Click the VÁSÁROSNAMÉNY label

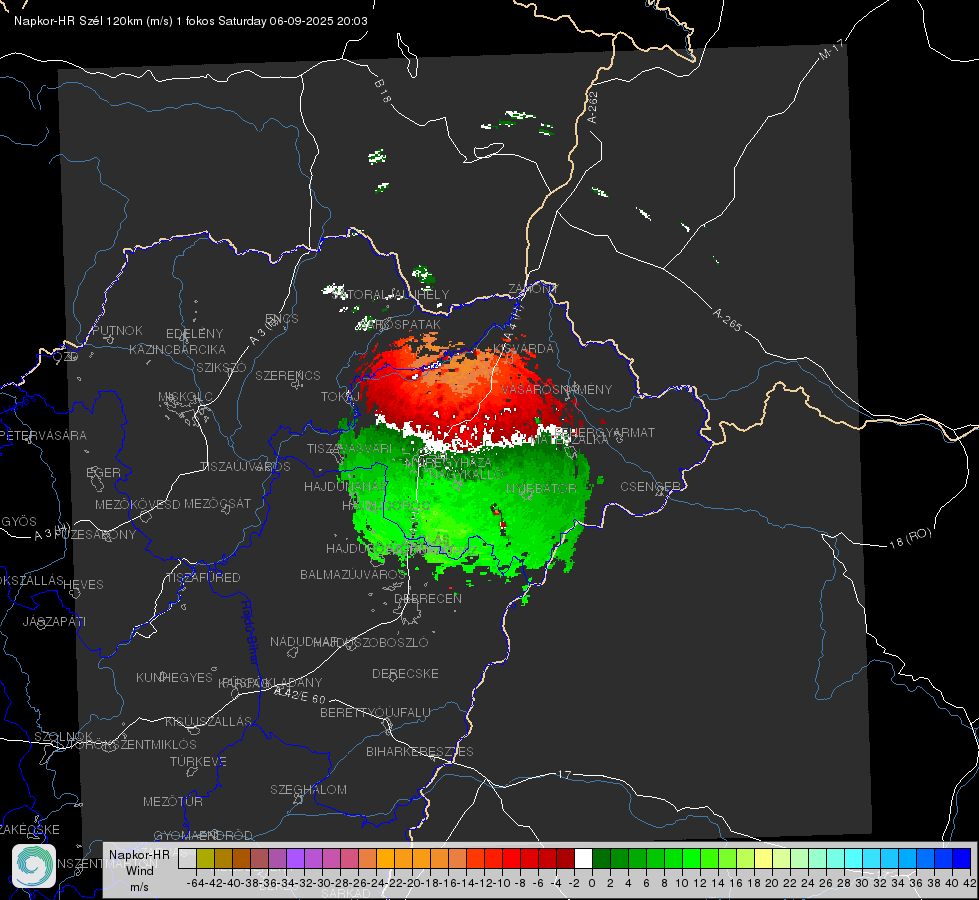[556, 389]
